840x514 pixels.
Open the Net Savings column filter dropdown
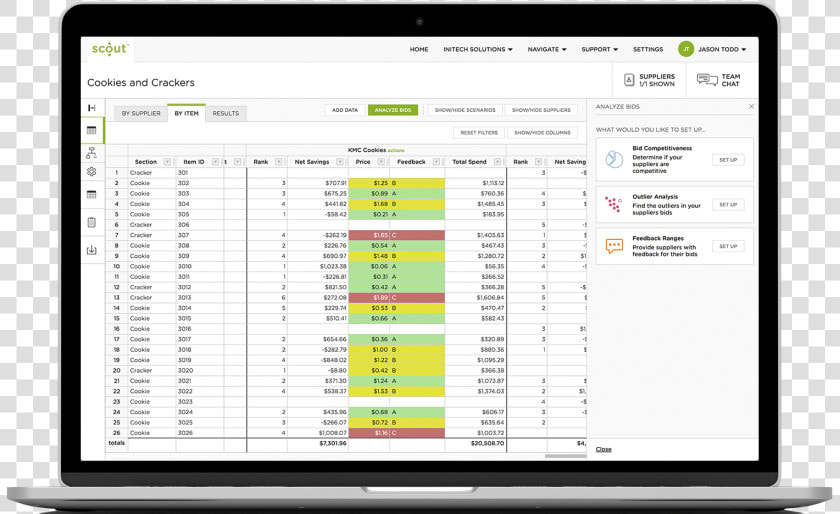(340, 162)
